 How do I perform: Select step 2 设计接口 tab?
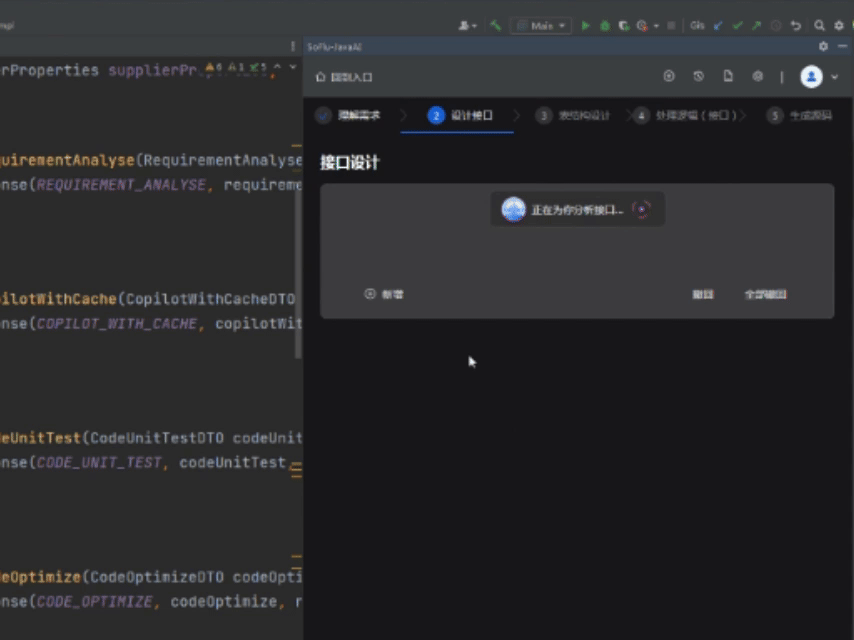[461, 115]
